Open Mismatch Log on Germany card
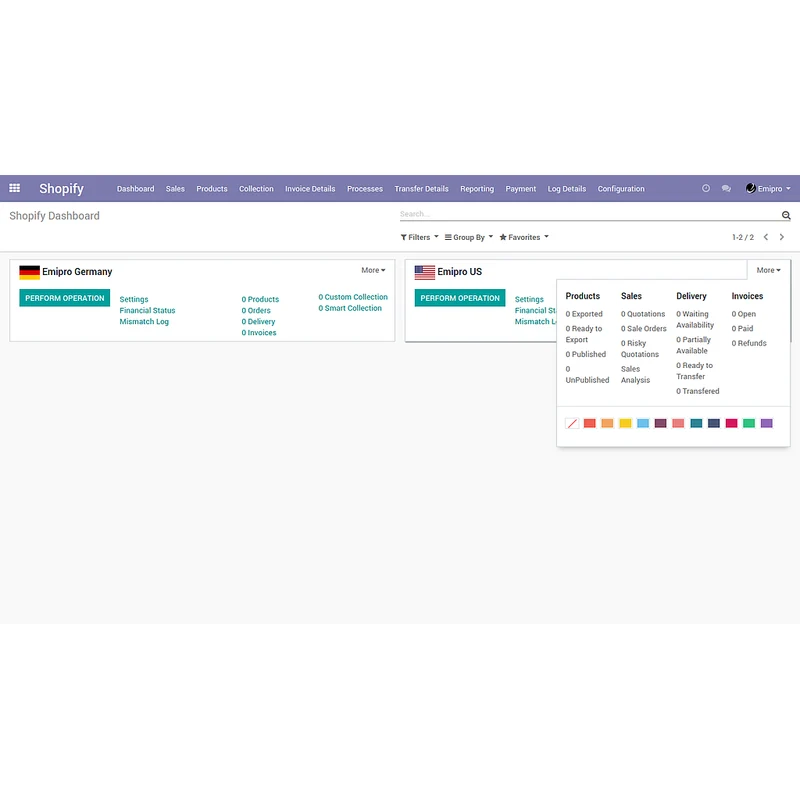Viewport: 800px width, 800px height. [144, 322]
